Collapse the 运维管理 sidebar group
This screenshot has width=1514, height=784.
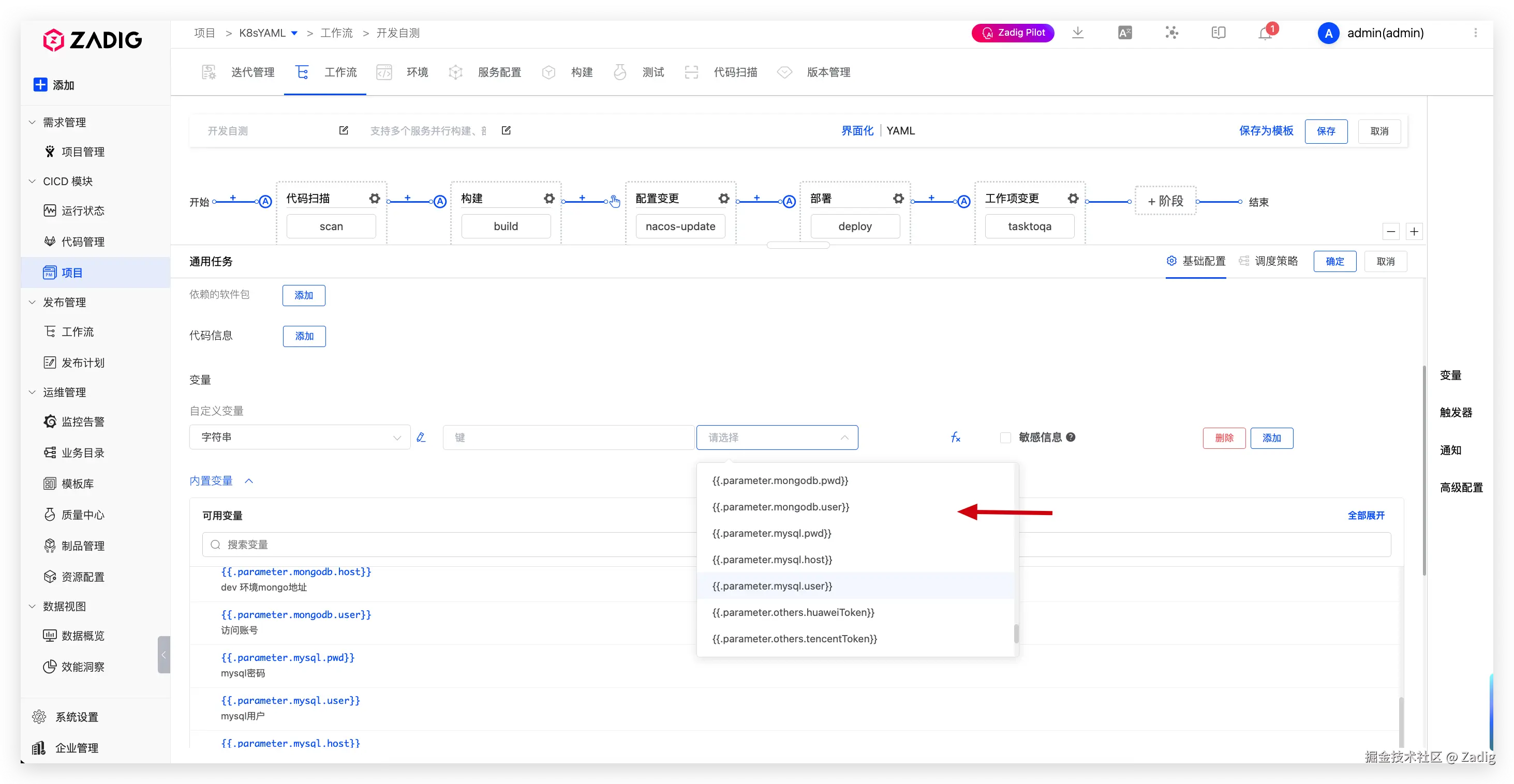coord(32,391)
